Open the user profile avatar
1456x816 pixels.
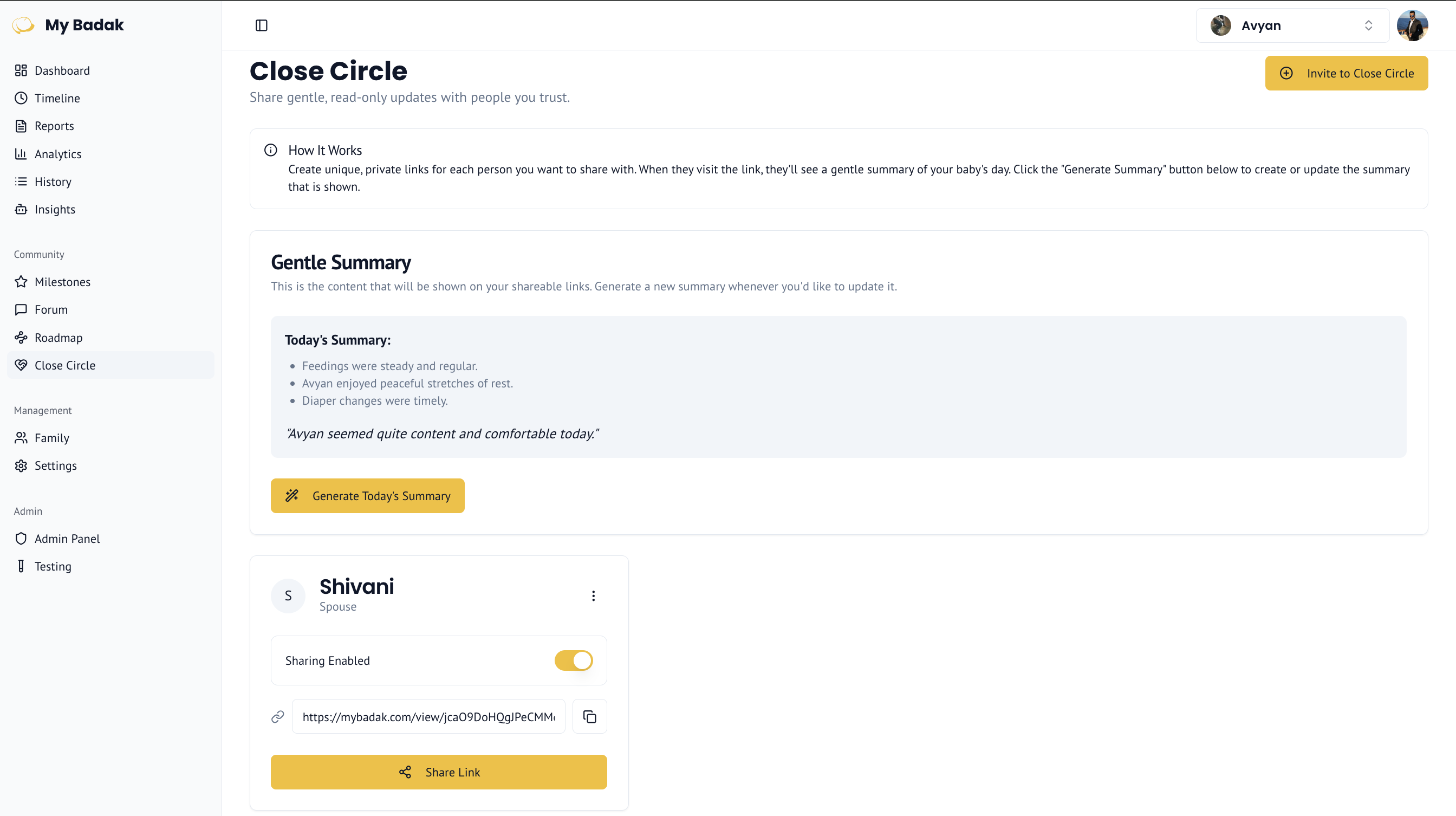click(x=1412, y=25)
